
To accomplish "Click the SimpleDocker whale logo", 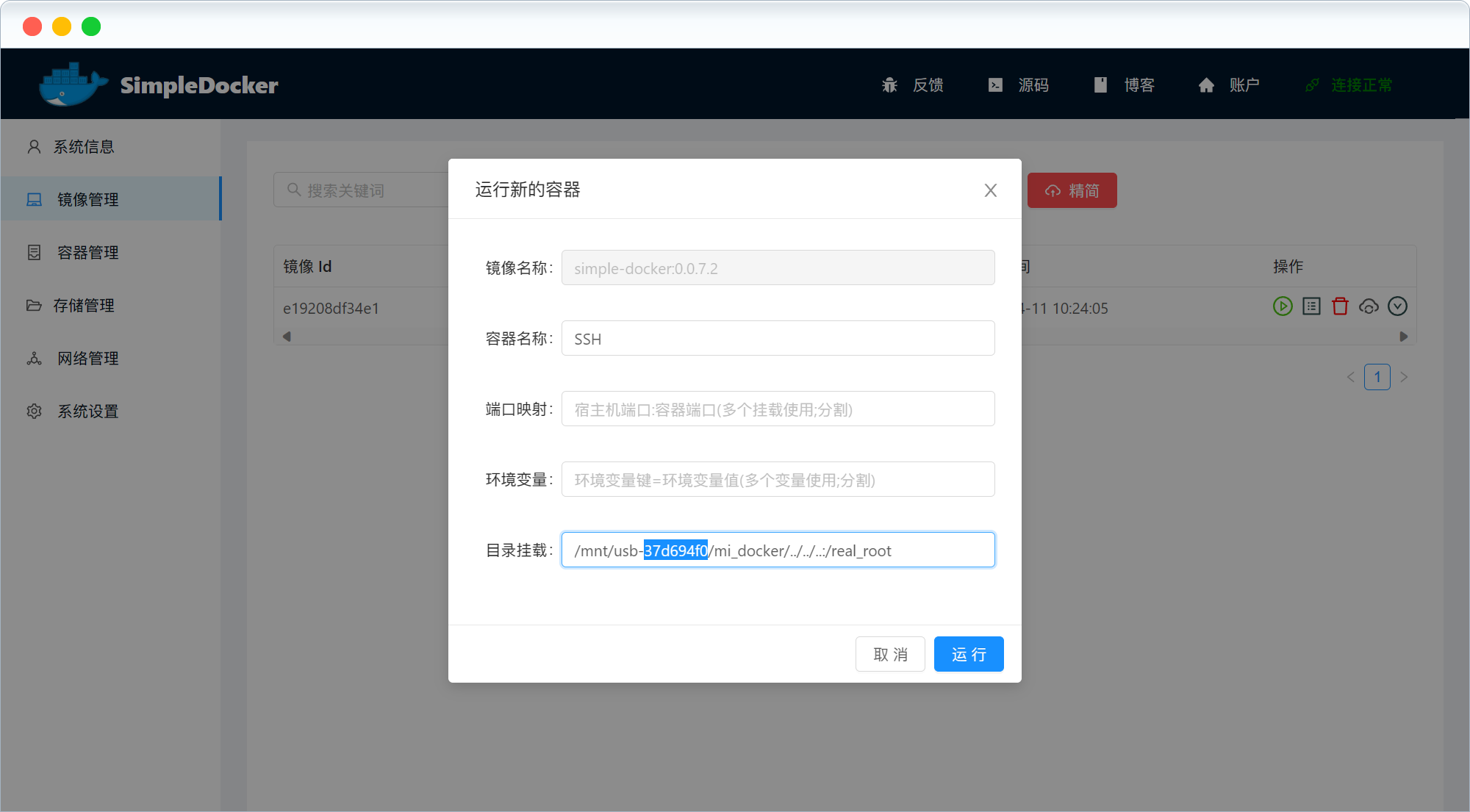I will pyautogui.click(x=72, y=85).
